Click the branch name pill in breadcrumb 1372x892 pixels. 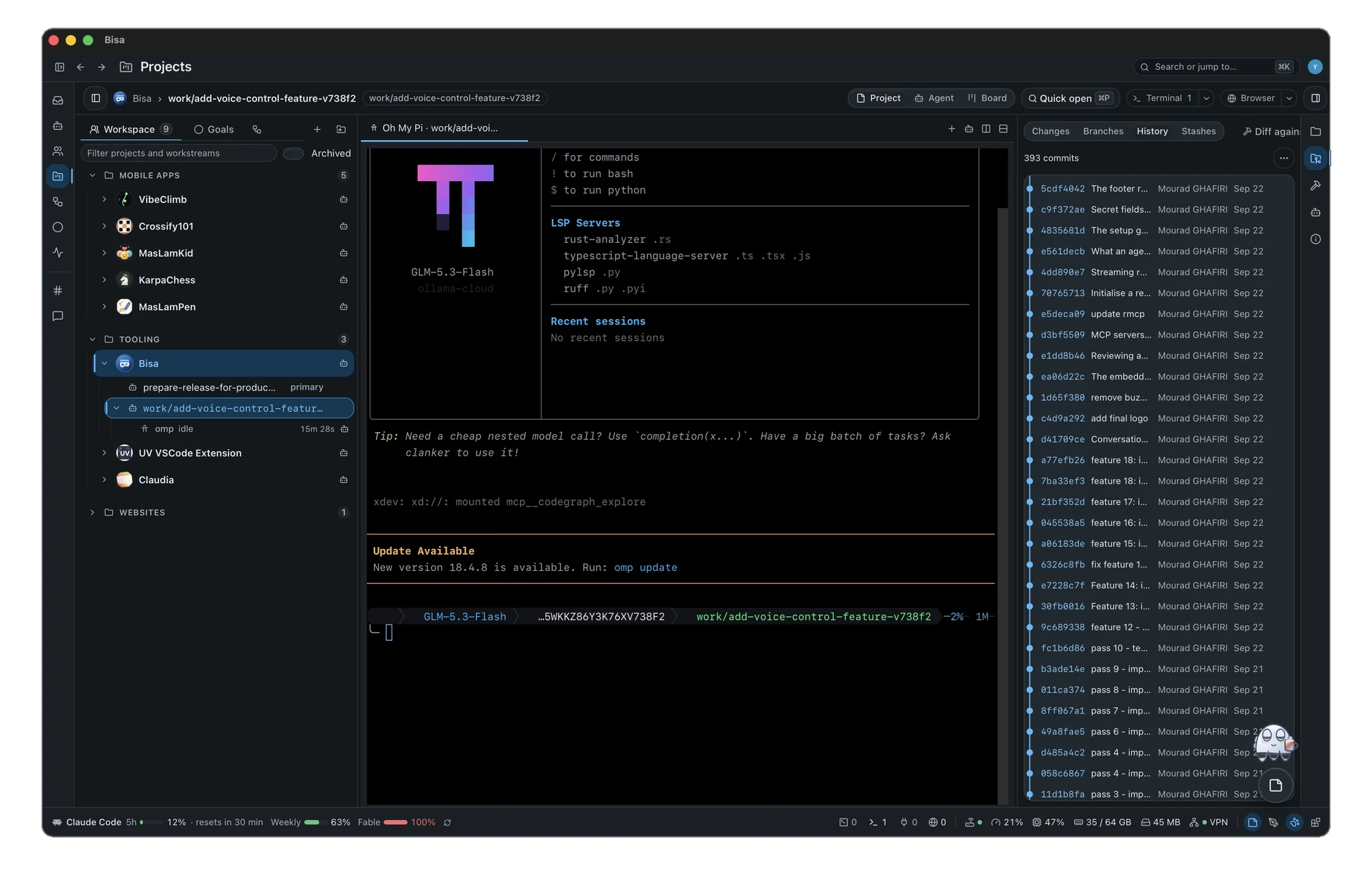pos(454,98)
